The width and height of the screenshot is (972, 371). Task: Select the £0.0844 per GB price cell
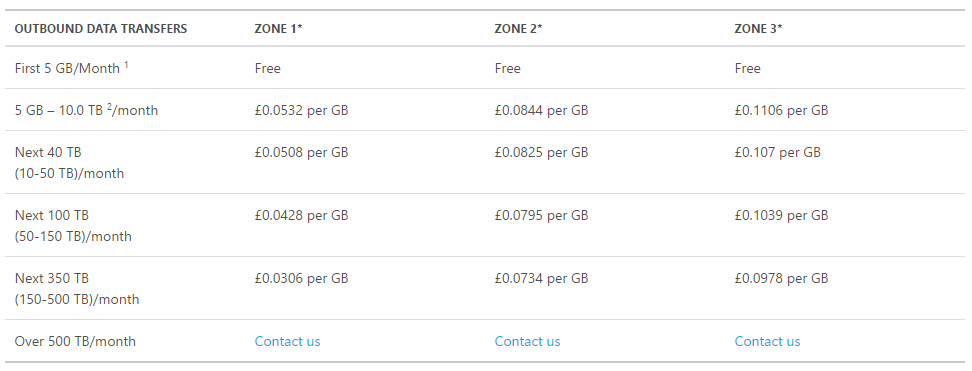tap(541, 110)
